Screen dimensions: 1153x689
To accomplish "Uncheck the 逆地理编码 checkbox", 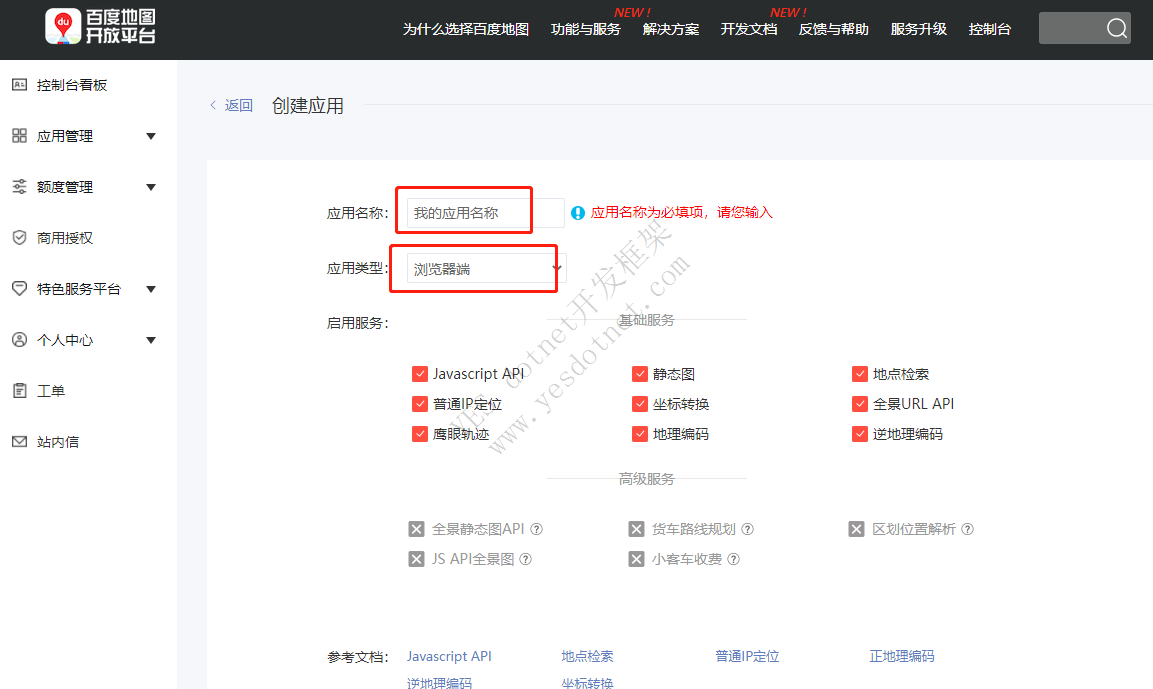I will pos(860,434).
